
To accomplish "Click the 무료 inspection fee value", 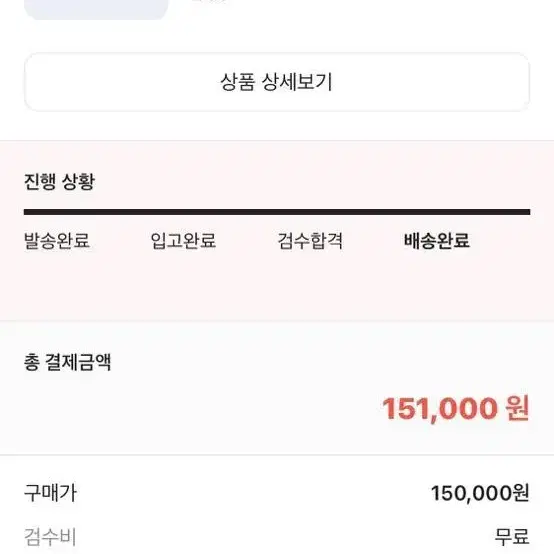I will tap(512, 537).
